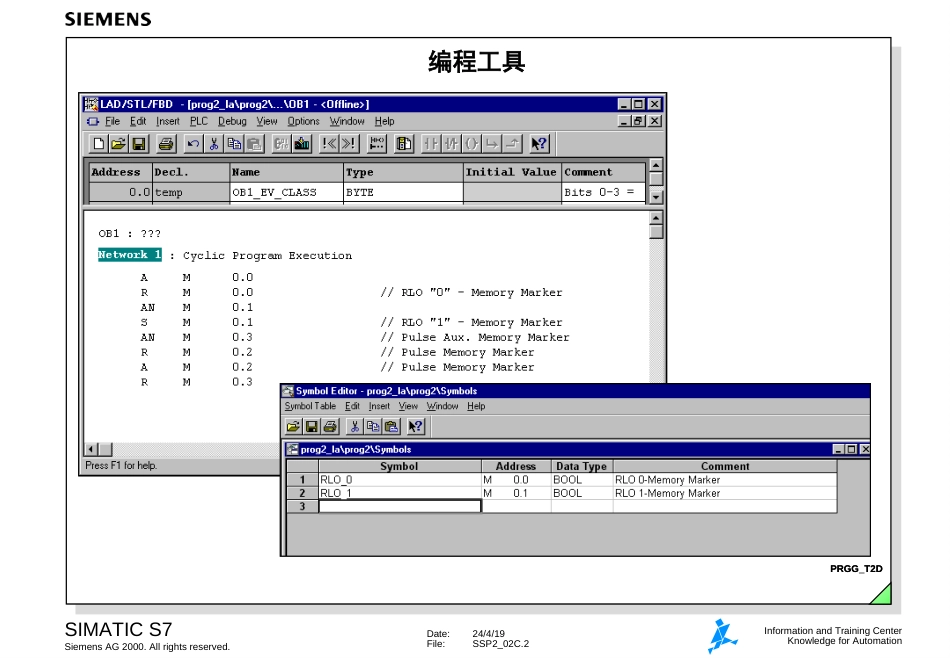The width and height of the screenshot is (950, 658).
Task: Open the PLC menu in LAD/STL/FBD
Action: [x=198, y=121]
